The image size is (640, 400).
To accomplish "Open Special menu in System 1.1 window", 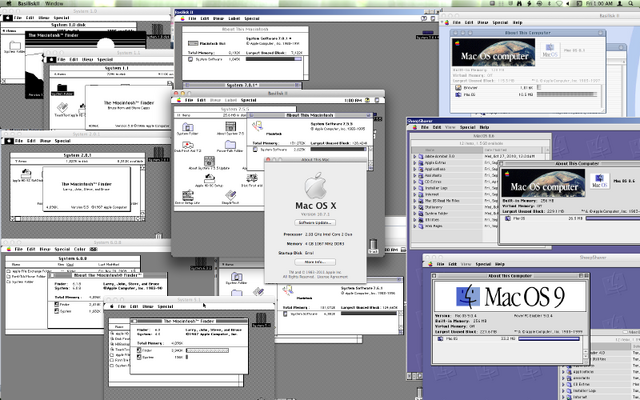I will click(x=105, y=60).
